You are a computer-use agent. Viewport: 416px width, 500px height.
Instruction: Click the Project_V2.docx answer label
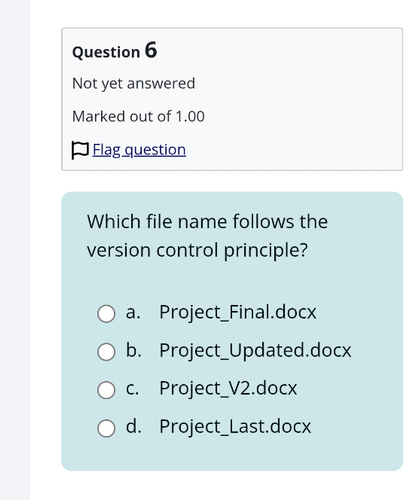point(228,388)
